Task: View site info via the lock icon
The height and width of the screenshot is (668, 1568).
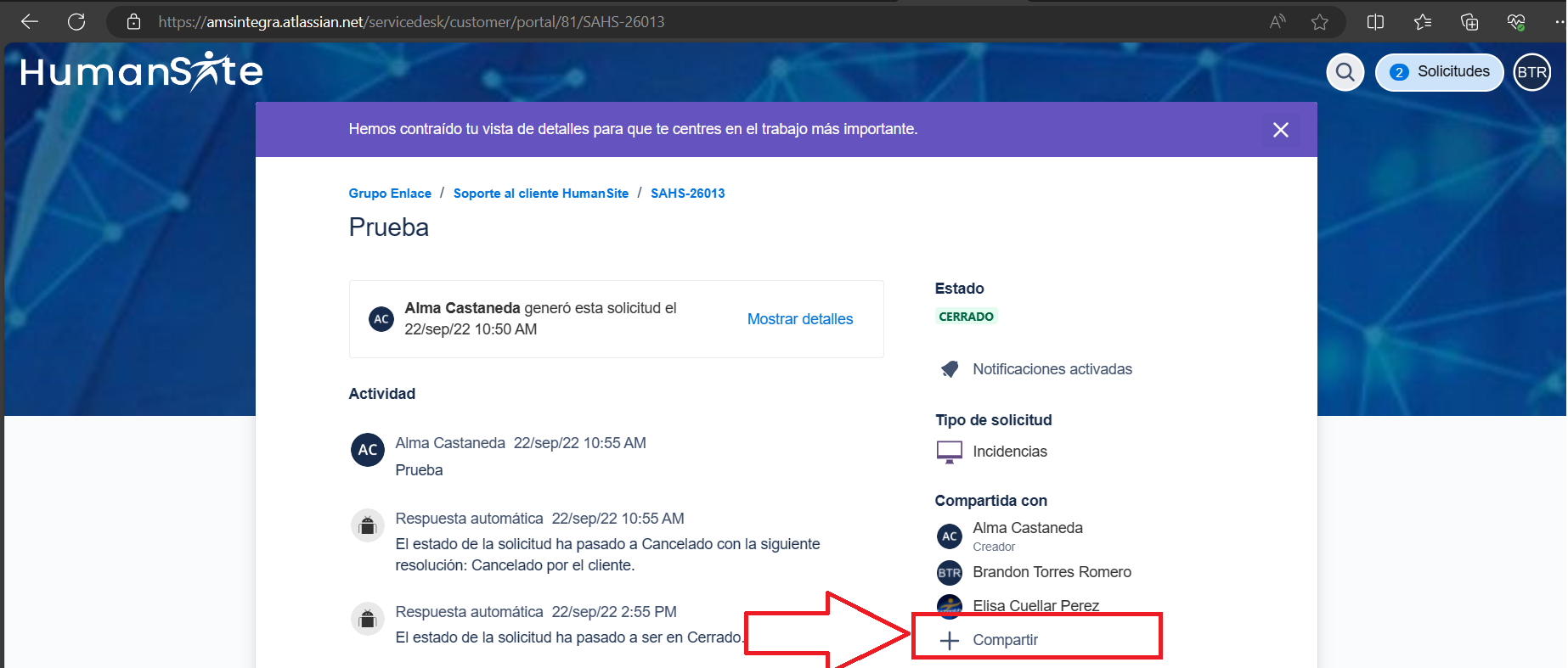Action: click(x=133, y=22)
